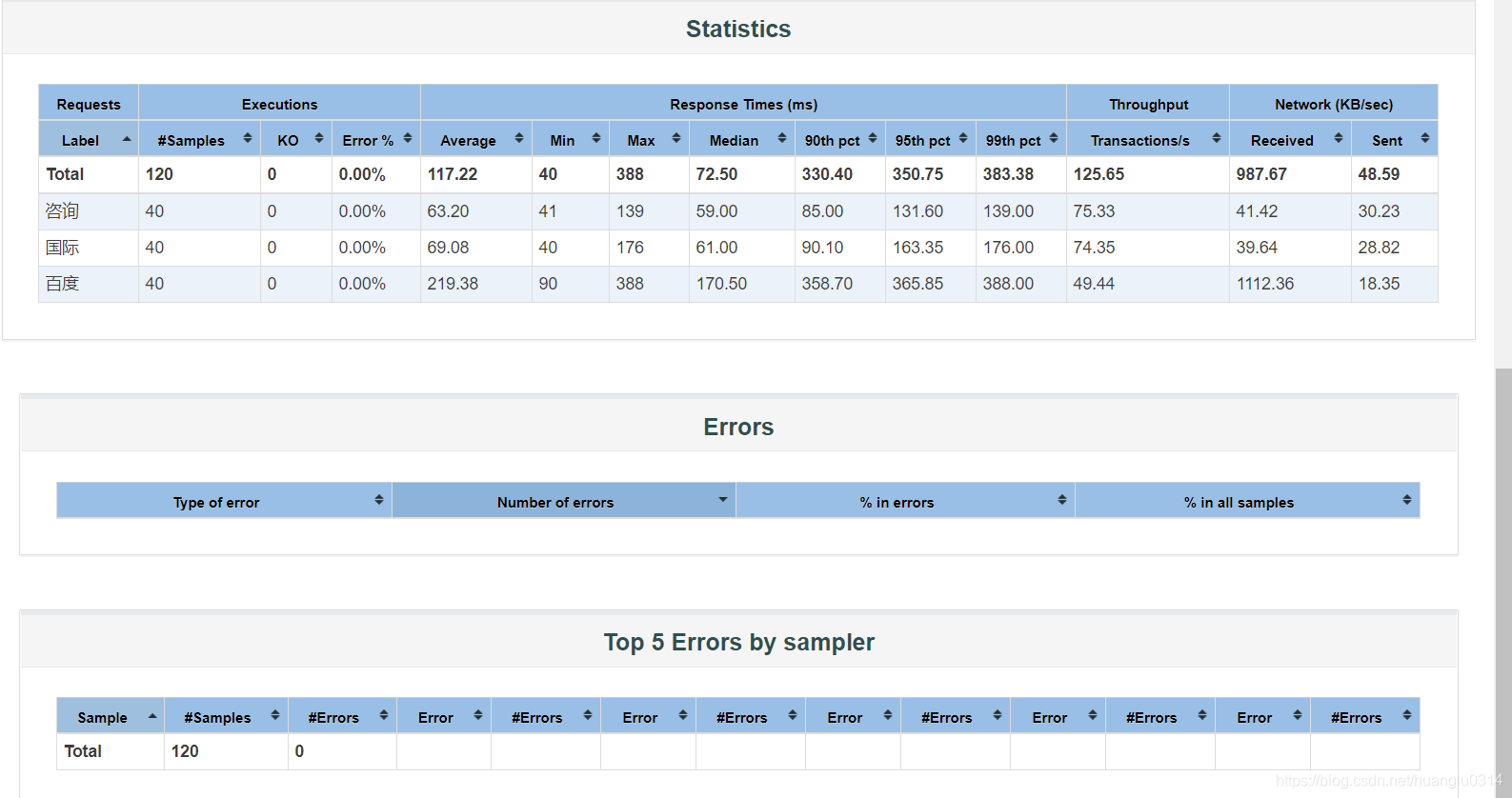Click the vertical page scrollbar thumb
This screenshot has height=798, width=1512.
(x=1503, y=582)
